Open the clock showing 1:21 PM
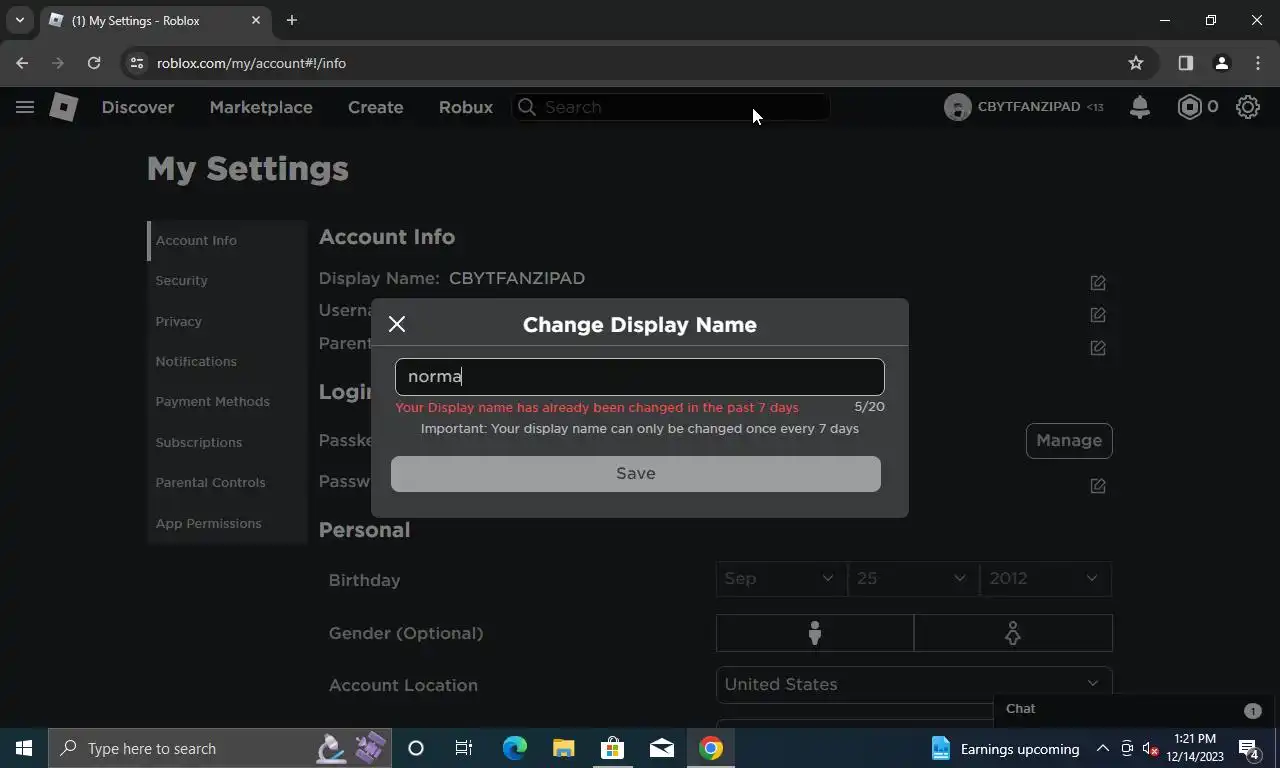1280x768 pixels. [x=1195, y=748]
